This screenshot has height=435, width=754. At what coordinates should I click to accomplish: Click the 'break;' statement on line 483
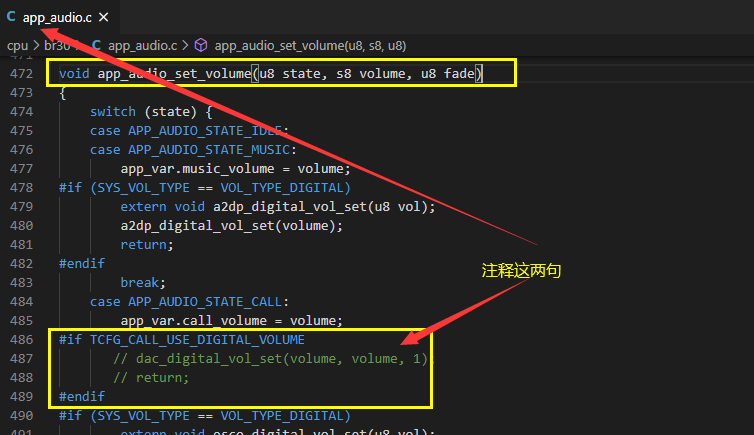pyautogui.click(x=143, y=283)
